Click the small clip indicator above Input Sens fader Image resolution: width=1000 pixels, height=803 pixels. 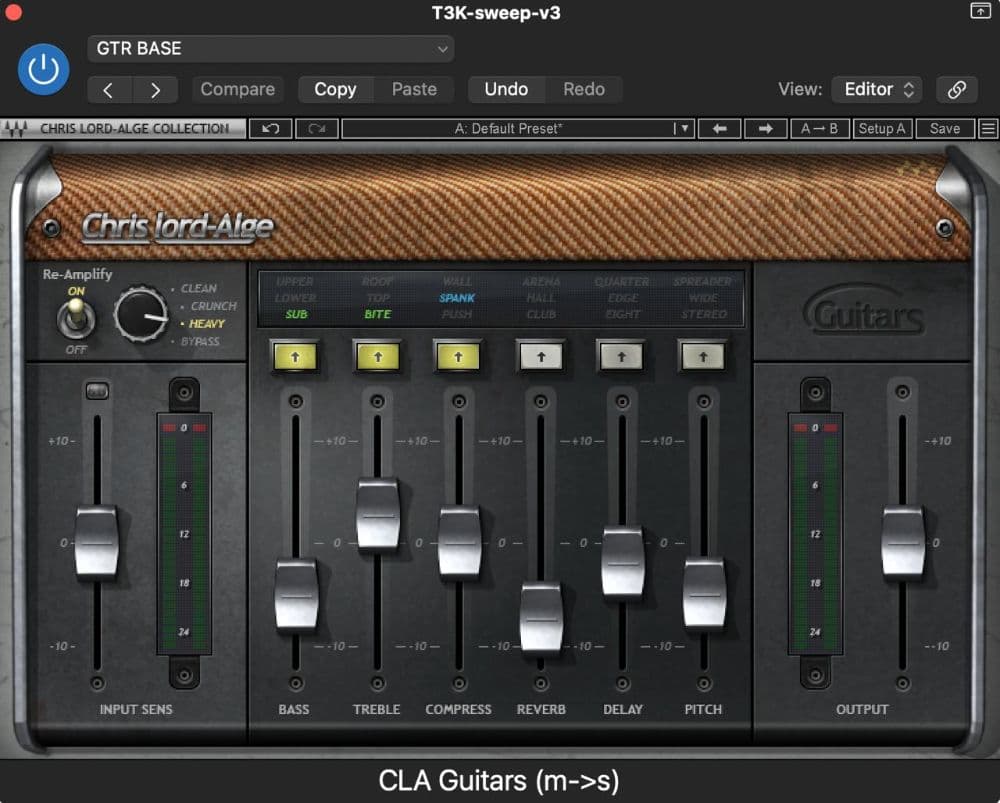(97, 390)
